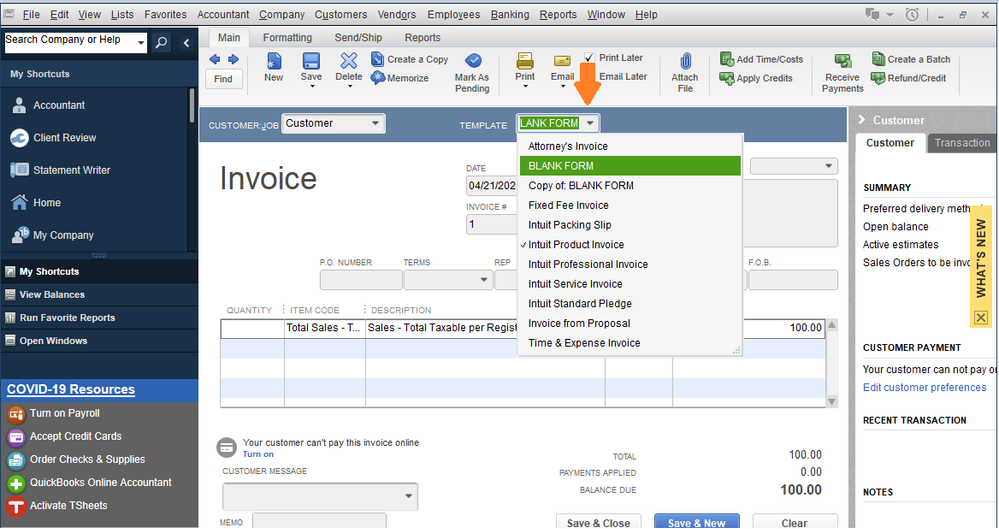Click Edit customer preferences link

click(924, 388)
